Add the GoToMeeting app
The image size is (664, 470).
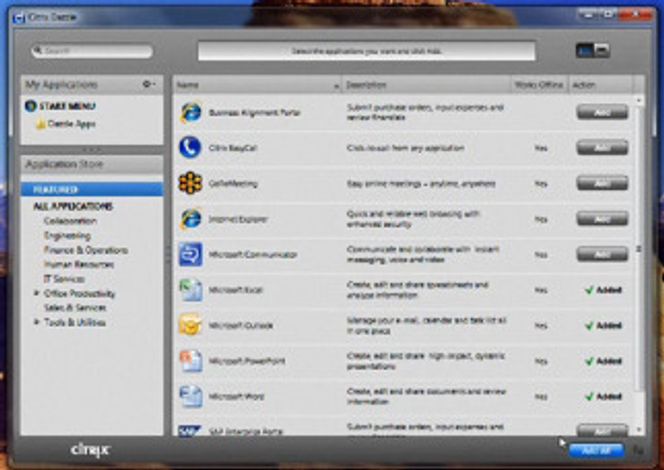pyautogui.click(x=602, y=183)
